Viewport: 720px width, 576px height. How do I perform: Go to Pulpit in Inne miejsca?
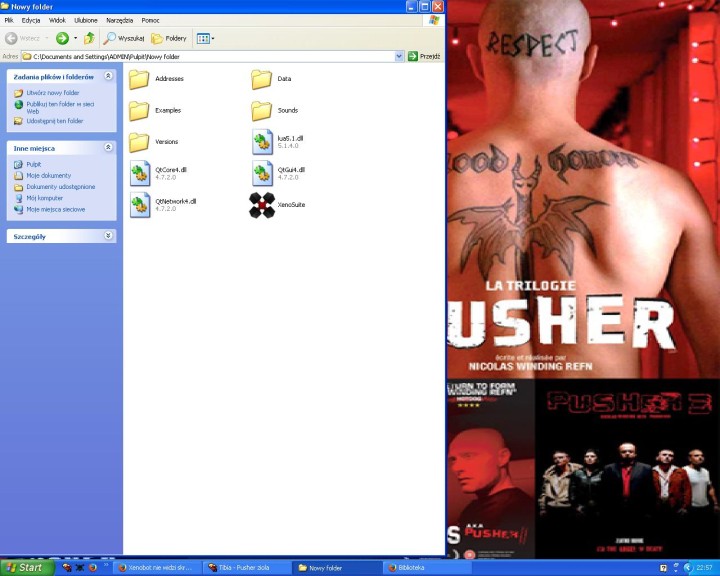[x=34, y=164]
